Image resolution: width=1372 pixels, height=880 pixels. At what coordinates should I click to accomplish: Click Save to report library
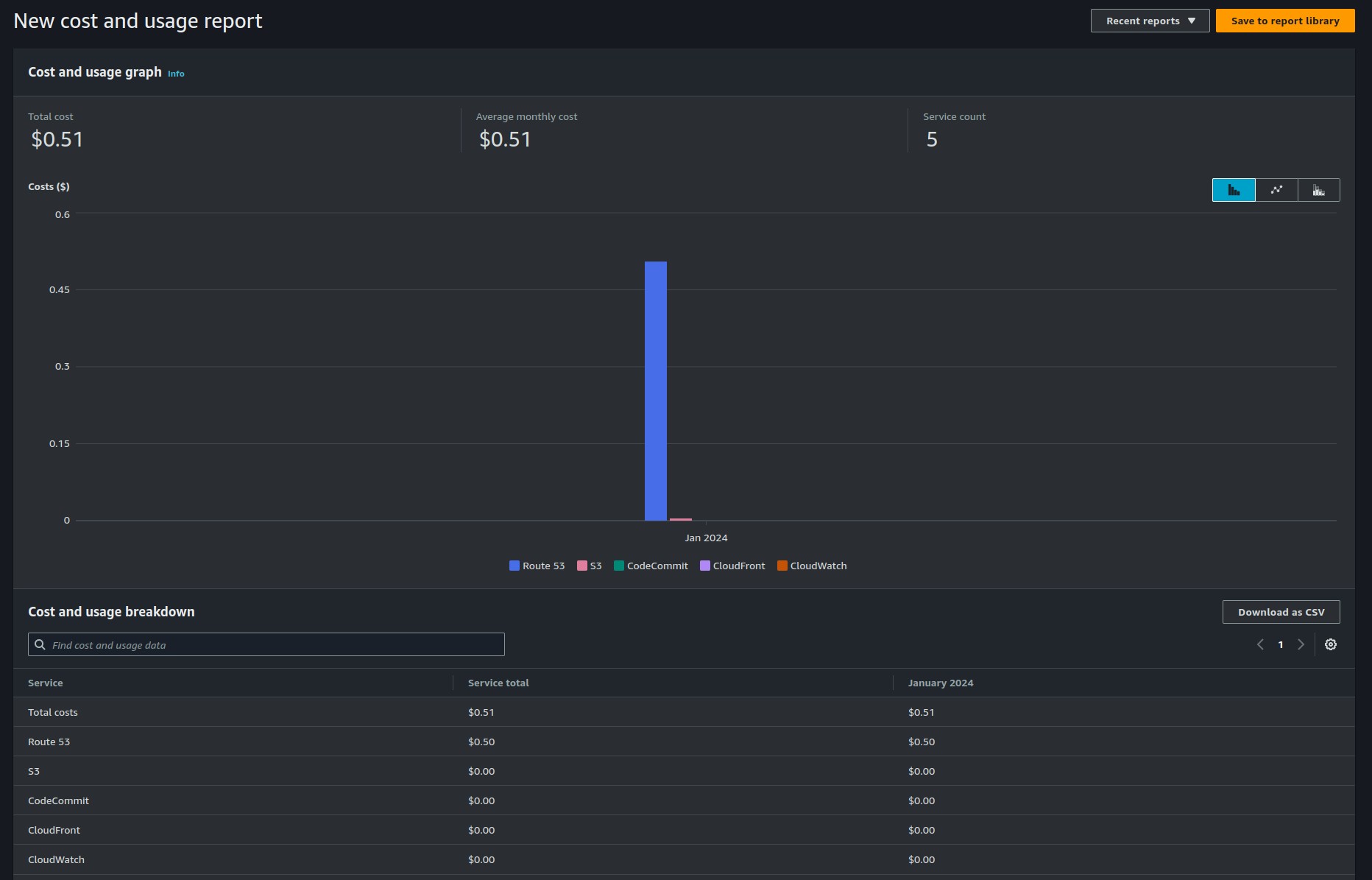(x=1285, y=21)
